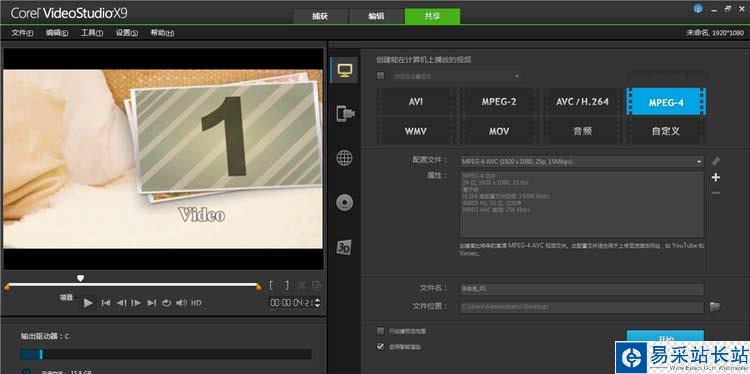Click the 文件位置 file location field
This screenshot has height=374, width=750.
(x=582, y=307)
